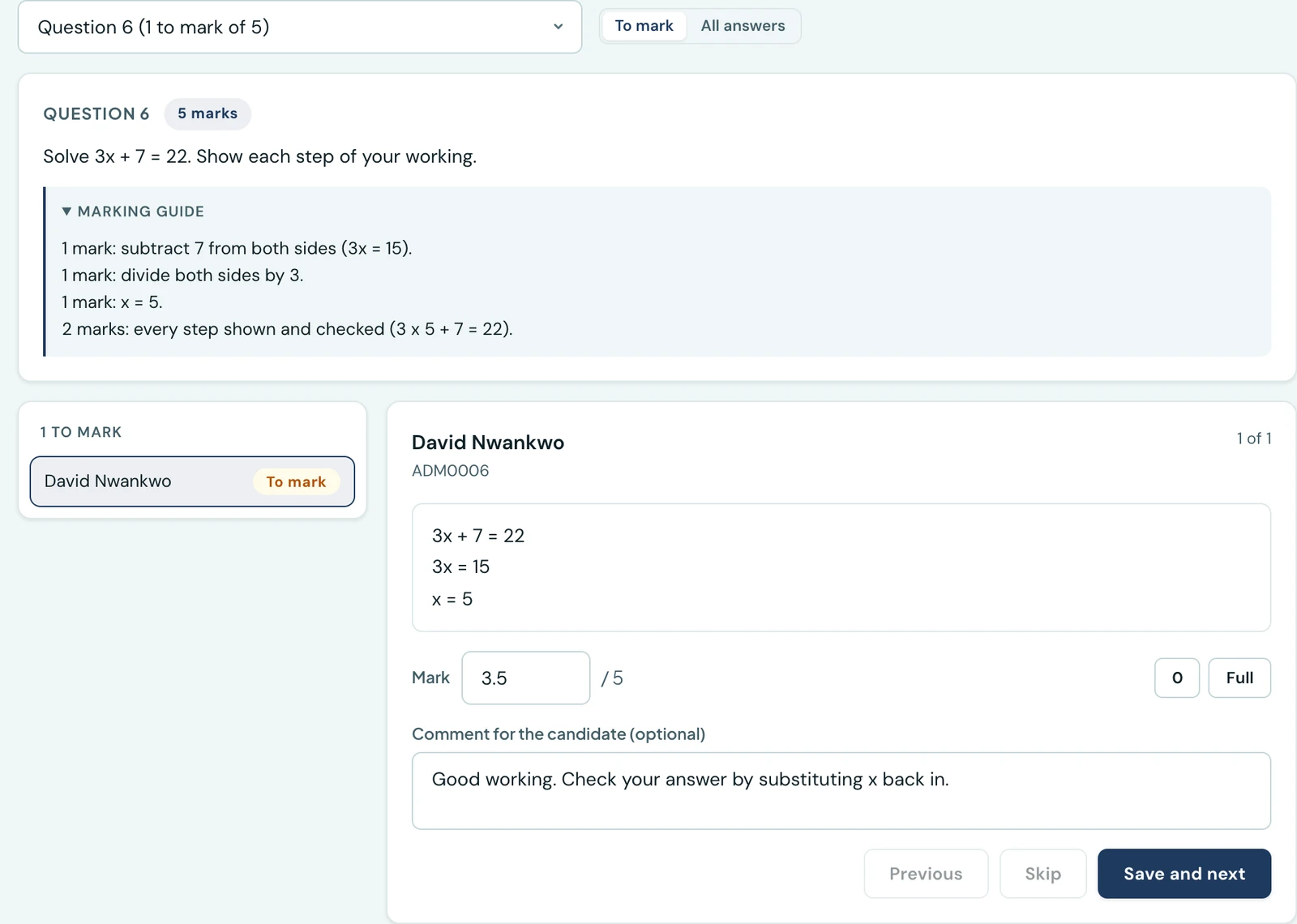
Task: Click the guide line "divide both sides by 3"
Action: click(182, 276)
